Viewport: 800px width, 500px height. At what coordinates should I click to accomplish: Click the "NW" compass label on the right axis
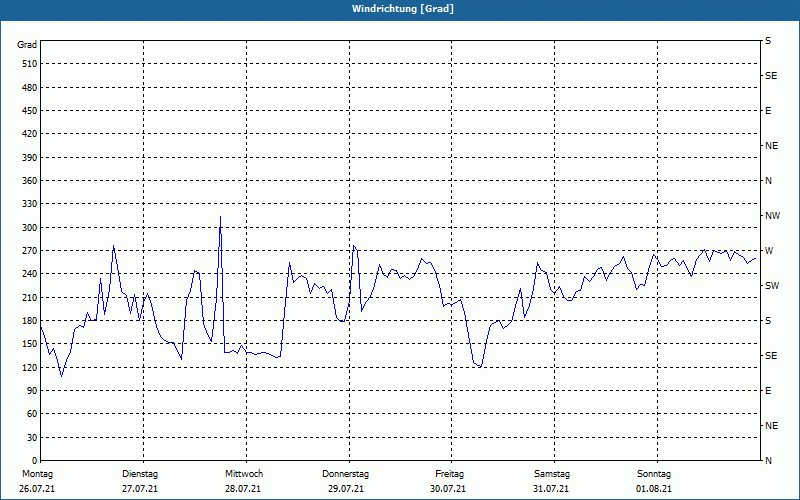[x=772, y=216]
